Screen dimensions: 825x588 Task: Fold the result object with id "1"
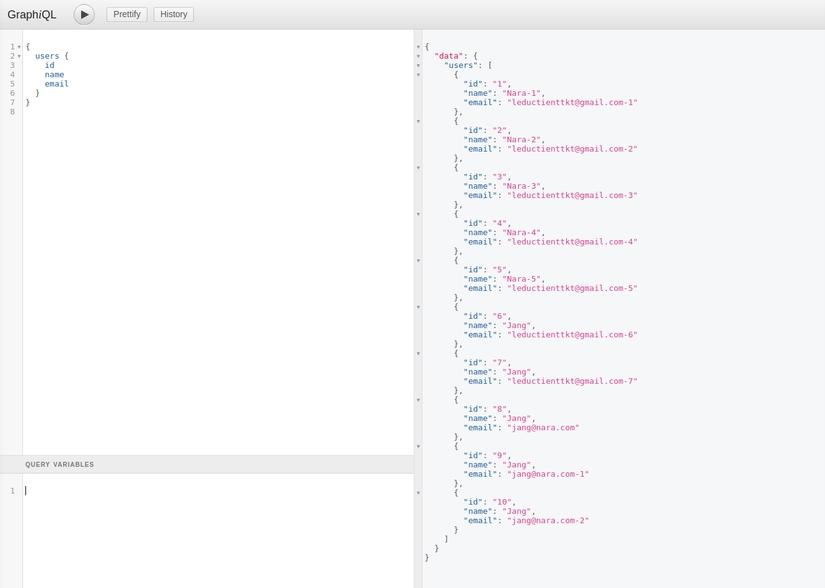(x=418, y=75)
